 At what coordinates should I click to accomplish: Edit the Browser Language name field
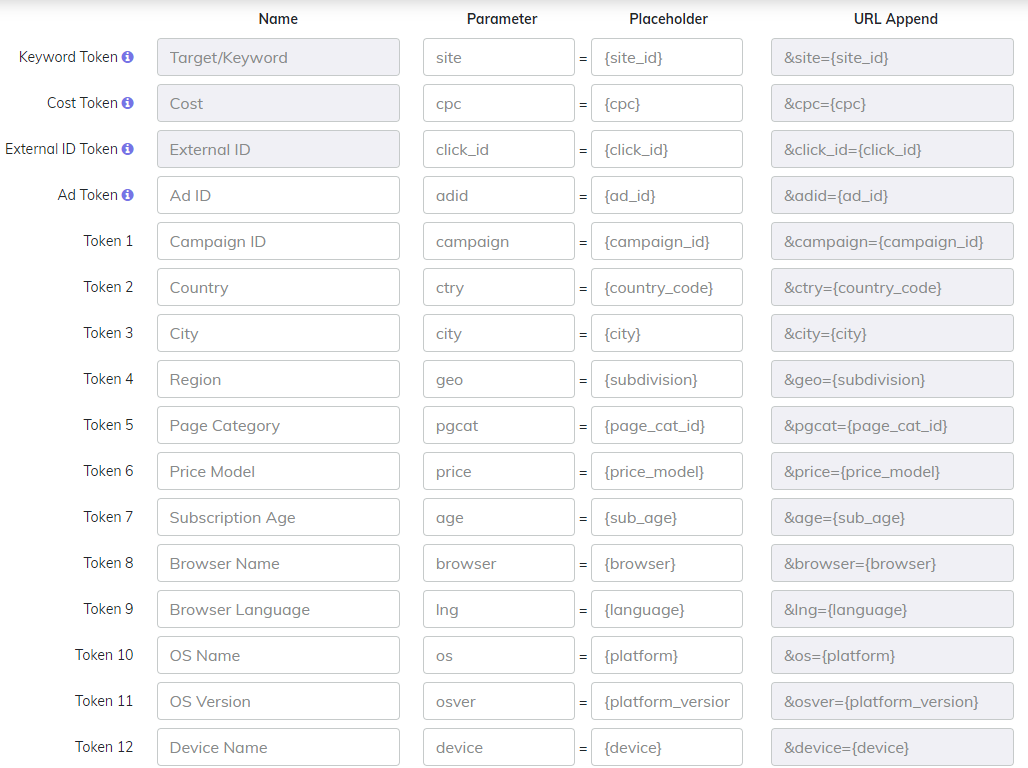coord(278,609)
